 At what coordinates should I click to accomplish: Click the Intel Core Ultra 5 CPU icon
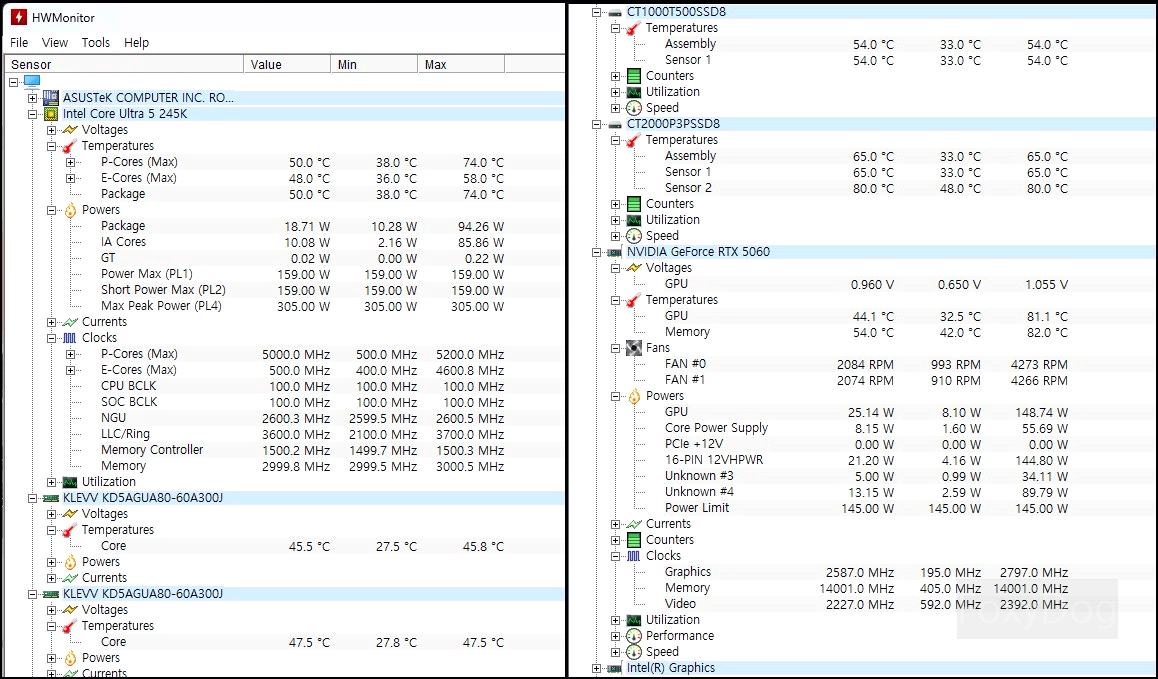click(x=51, y=114)
